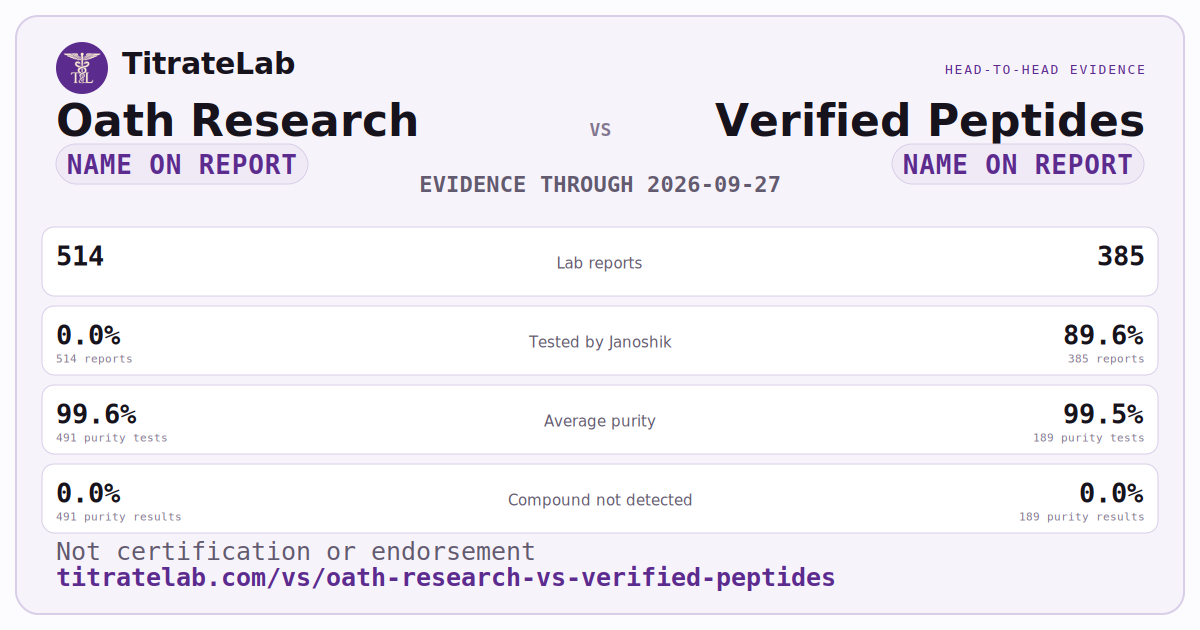The height and width of the screenshot is (630, 1200).
Task: Click Oath Research's 0.0% Janoshik value
Action: (88, 335)
